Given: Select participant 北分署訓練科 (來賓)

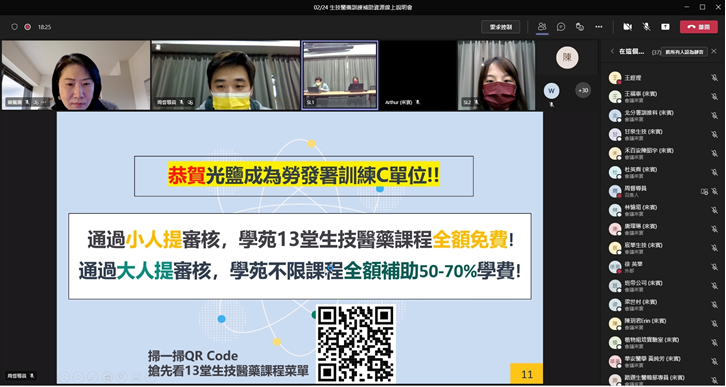Looking at the screenshot, I should click(663, 115).
